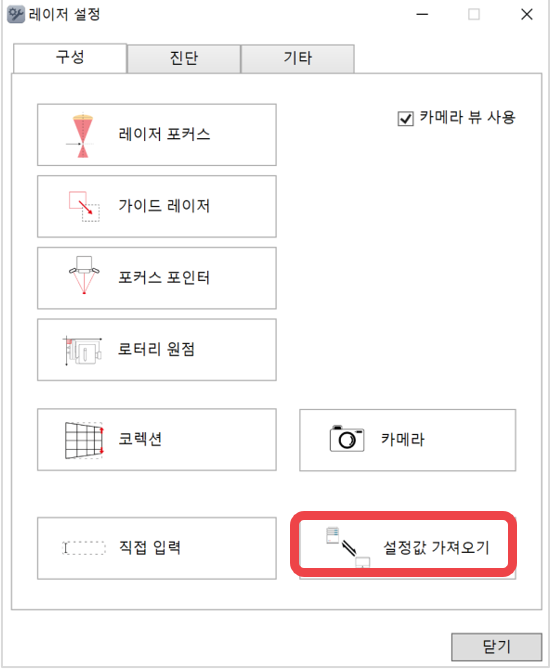Screen dimensions: 550x669
Task: Toggle the 카메라 뷰 사용 checkbox
Action: coord(405,118)
